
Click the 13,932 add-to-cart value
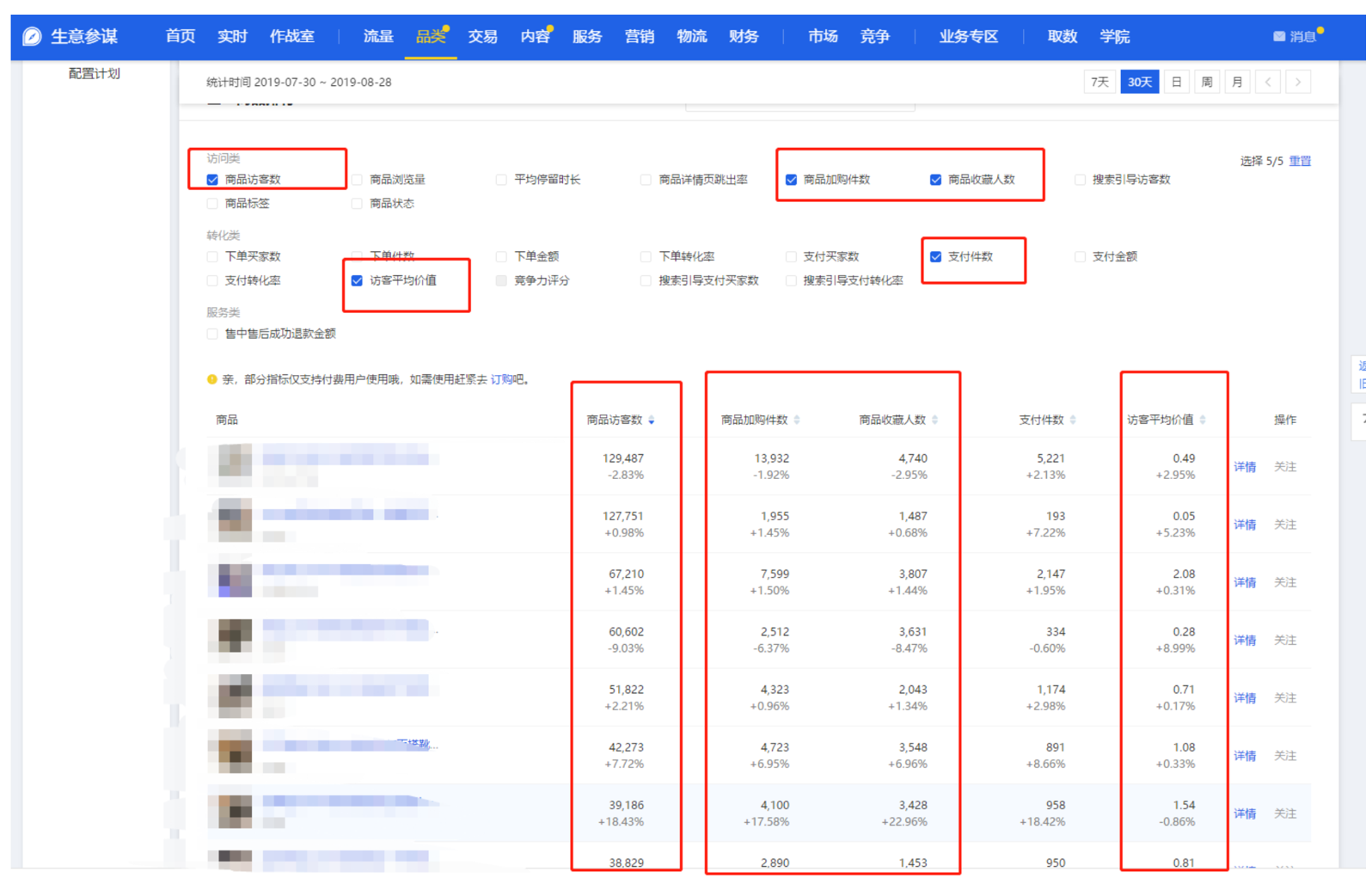[771, 458]
